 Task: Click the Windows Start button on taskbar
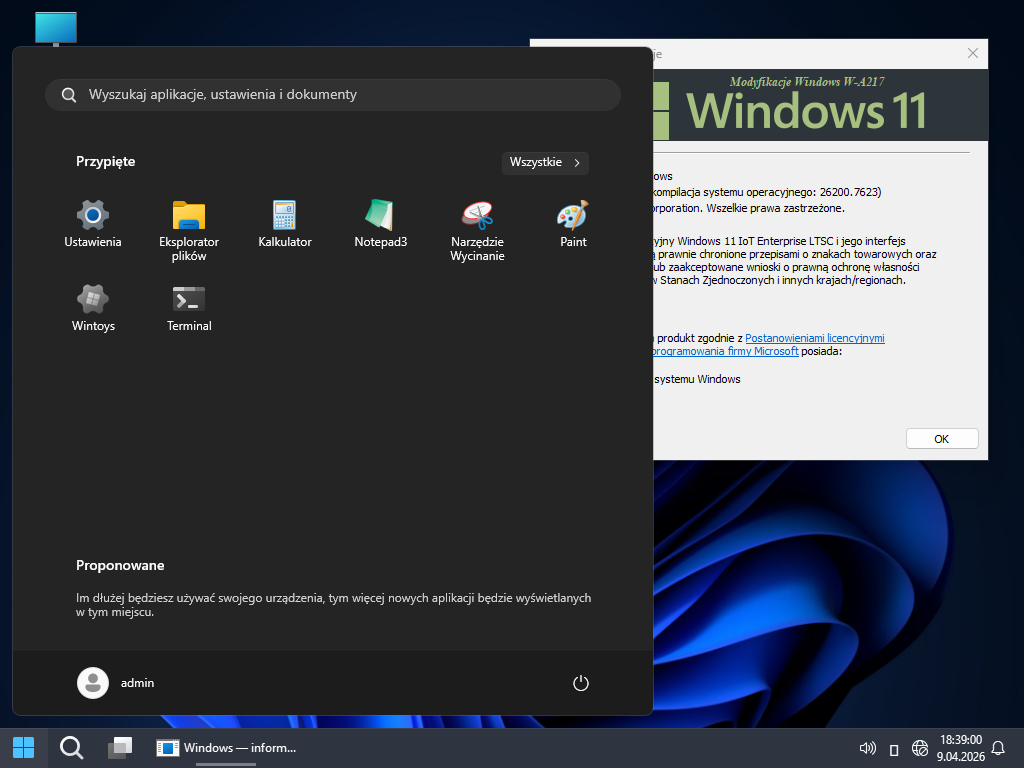(x=23, y=748)
